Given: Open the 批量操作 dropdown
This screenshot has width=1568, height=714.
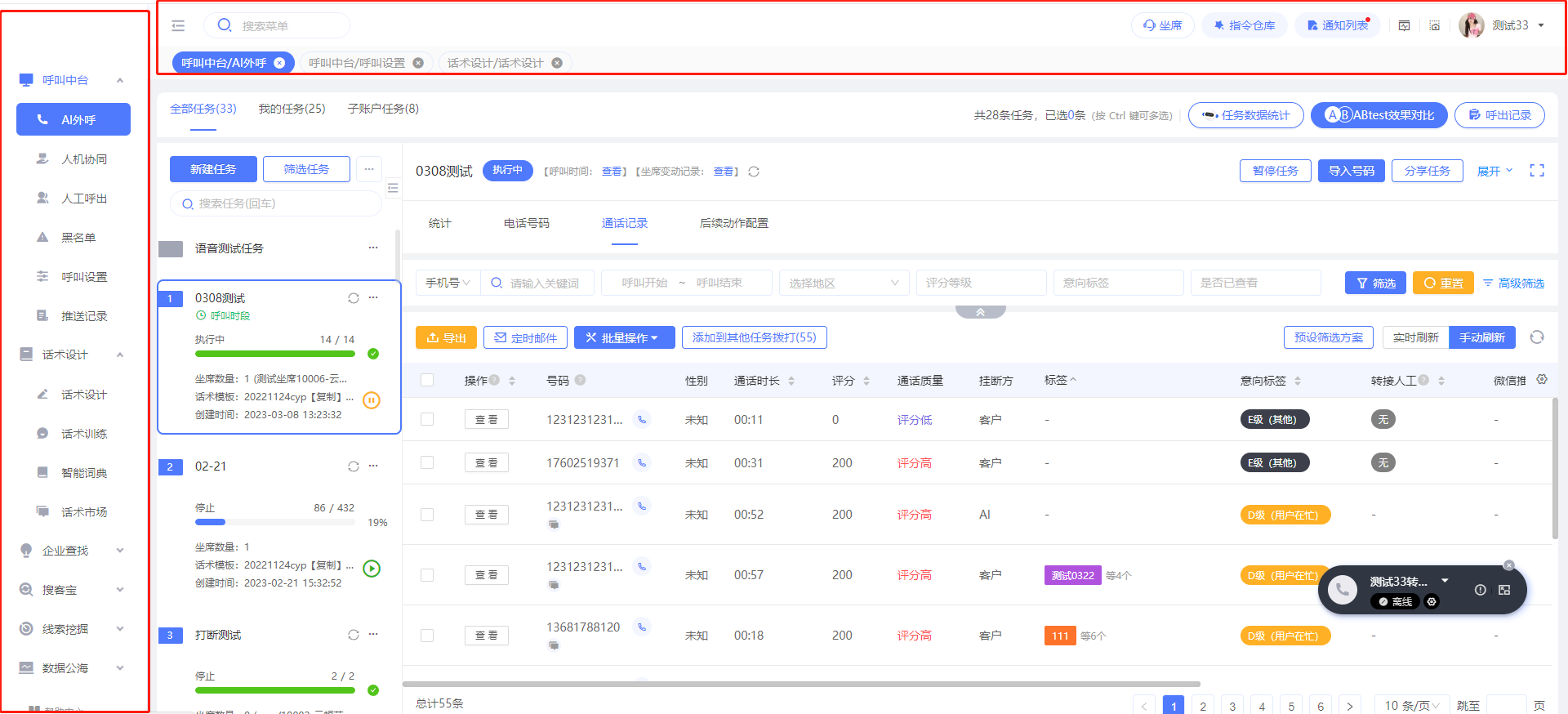Looking at the screenshot, I should tap(625, 337).
